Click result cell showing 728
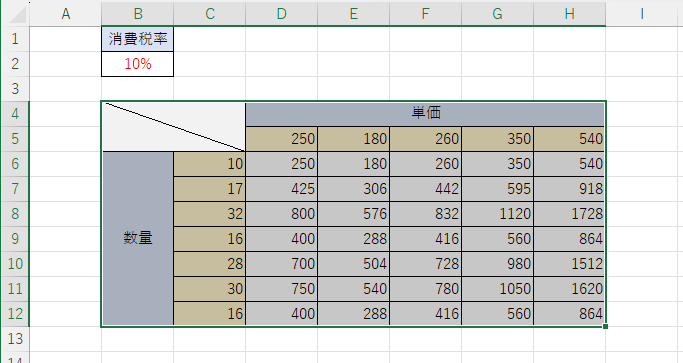Image resolution: width=683 pixels, height=363 pixels. 426,264
